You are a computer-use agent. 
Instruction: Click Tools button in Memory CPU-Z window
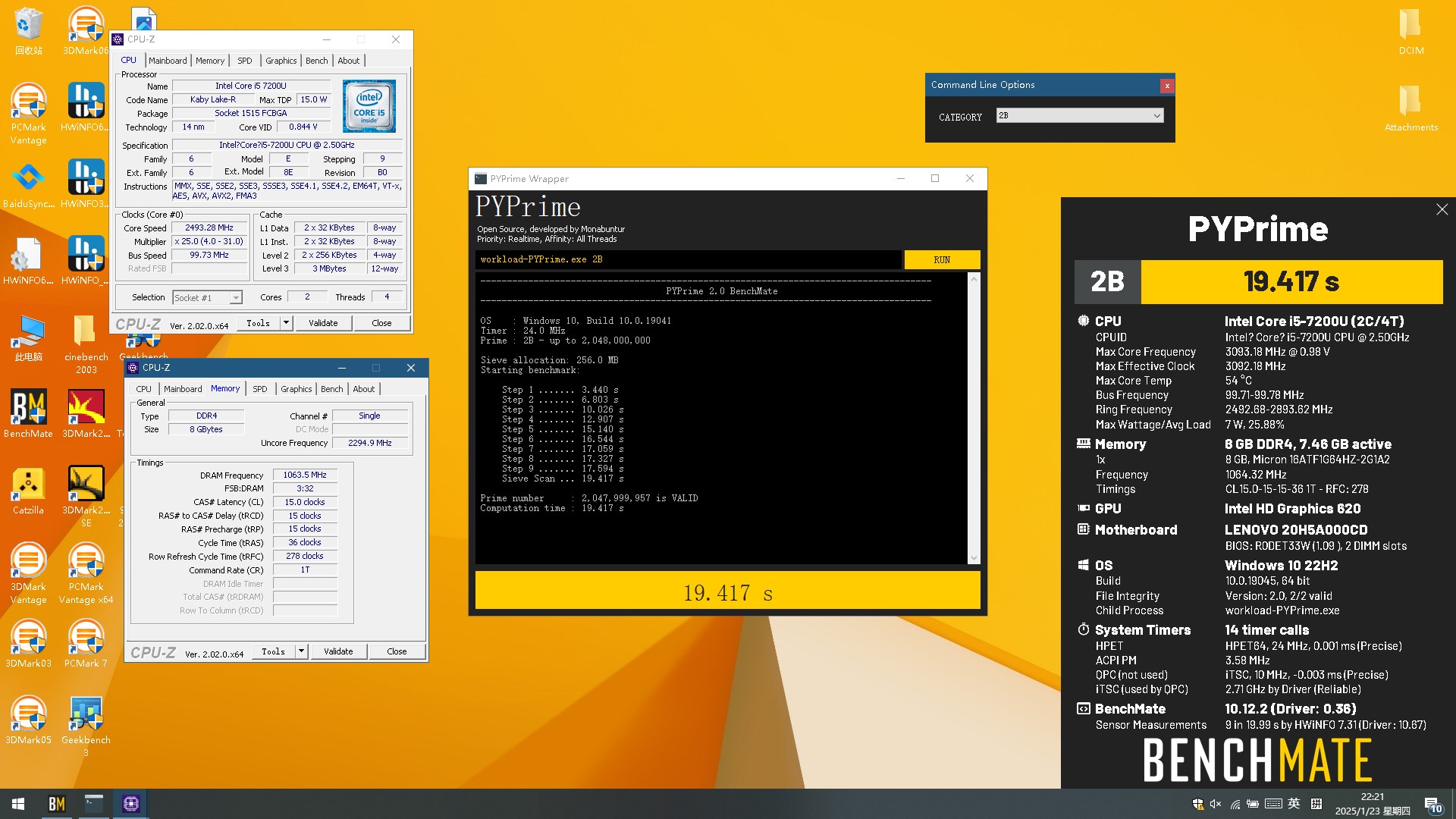click(273, 651)
